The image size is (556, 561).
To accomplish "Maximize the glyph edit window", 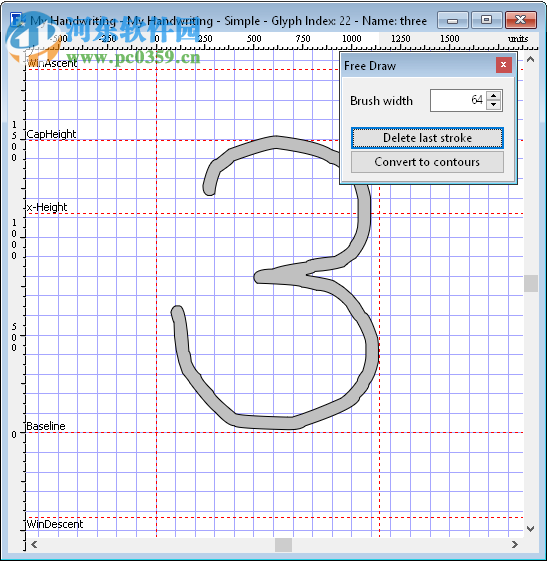I will pos(486,20).
